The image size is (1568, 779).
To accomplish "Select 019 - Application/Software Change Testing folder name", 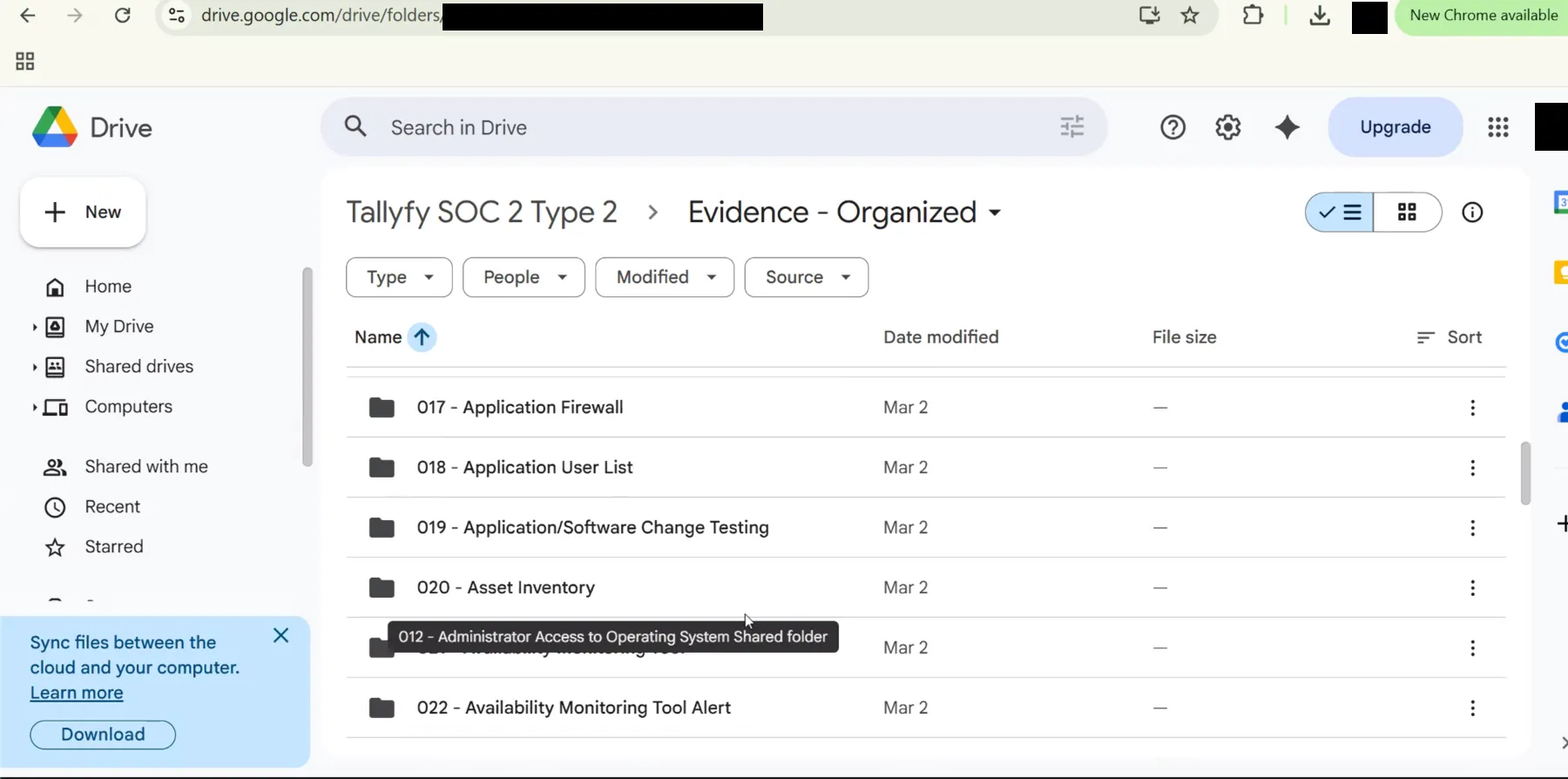I will pos(592,528).
